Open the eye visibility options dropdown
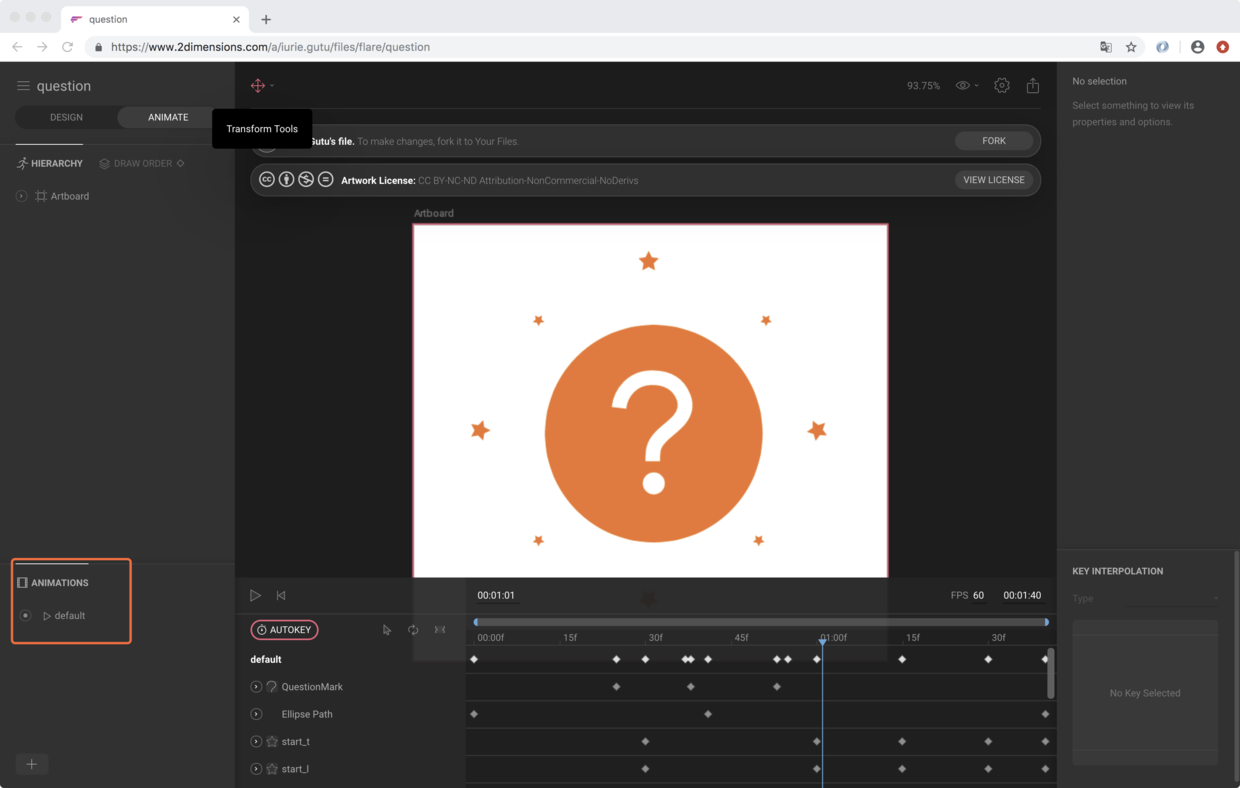This screenshot has height=788, width=1240. tap(966, 86)
